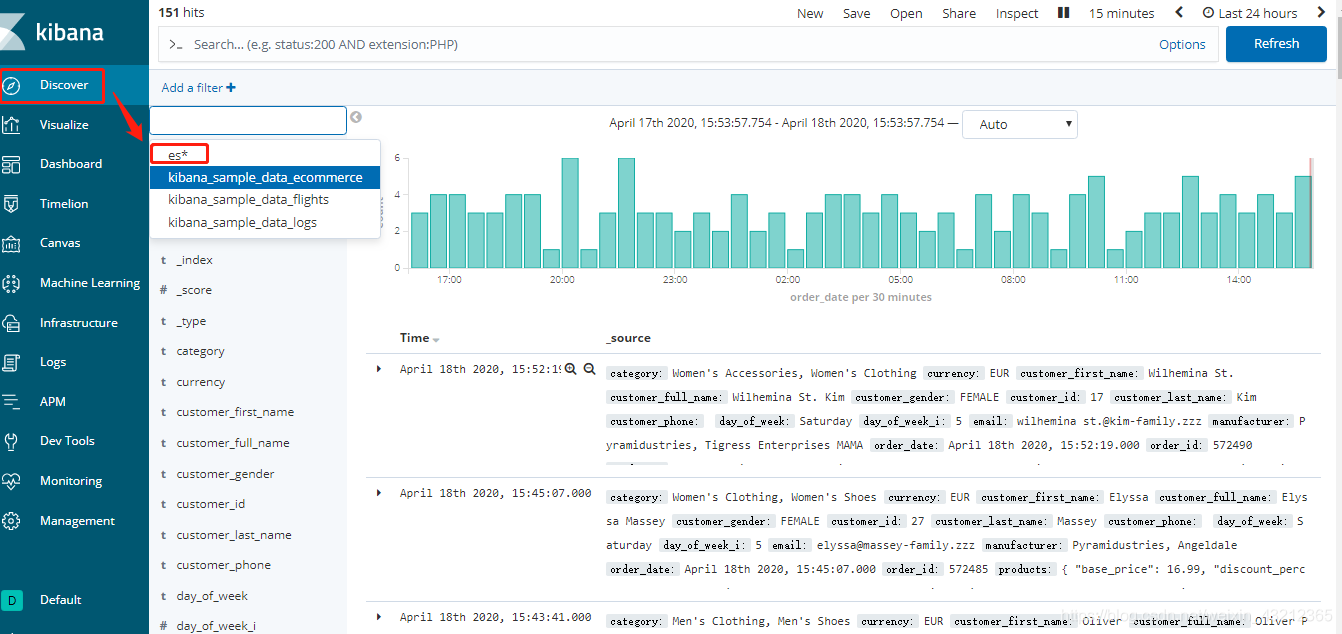Expand the 15:45:07 document row
1342x634 pixels.
coord(379,493)
